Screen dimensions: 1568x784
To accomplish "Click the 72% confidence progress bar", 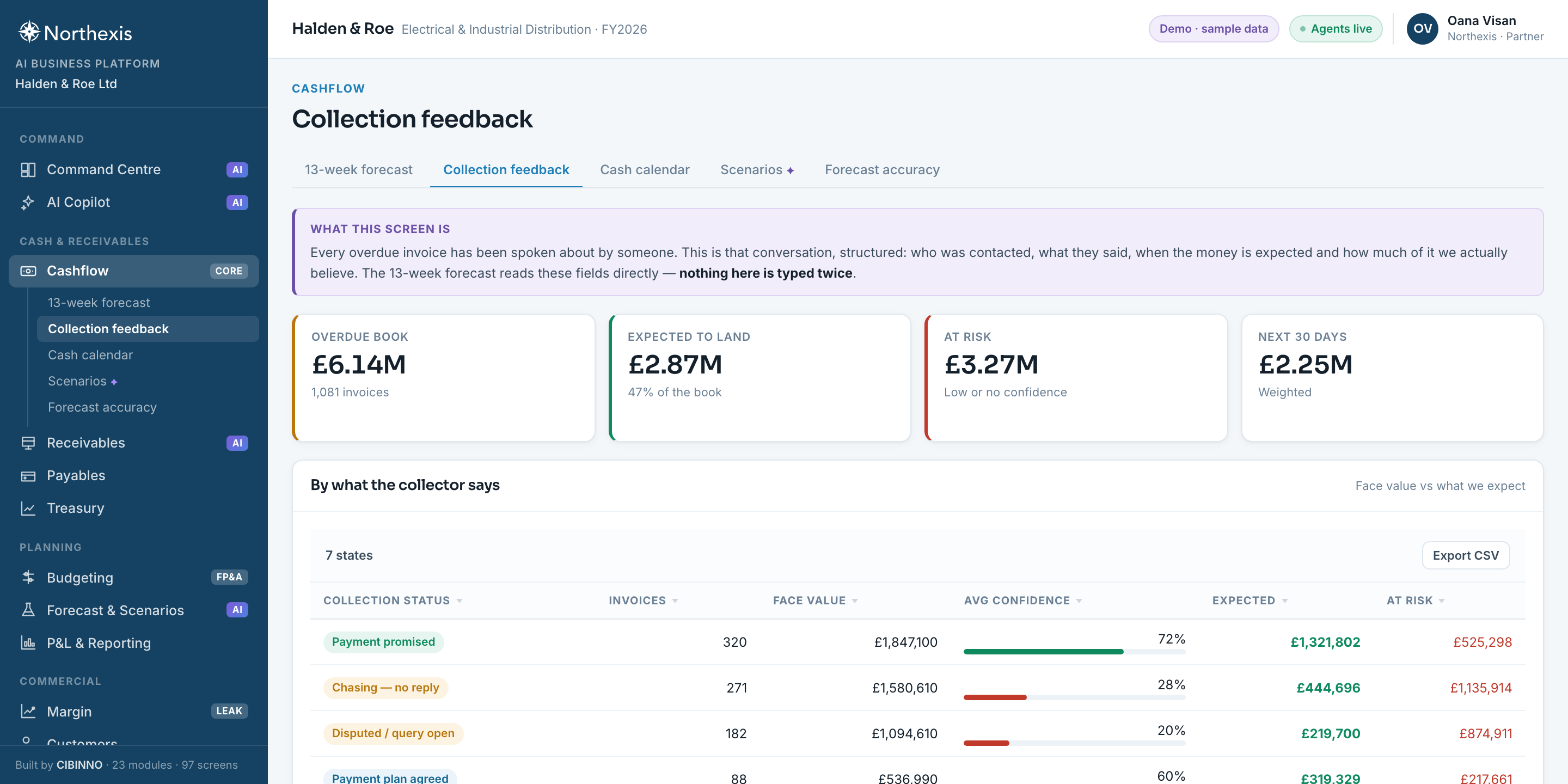I will click(x=1074, y=652).
